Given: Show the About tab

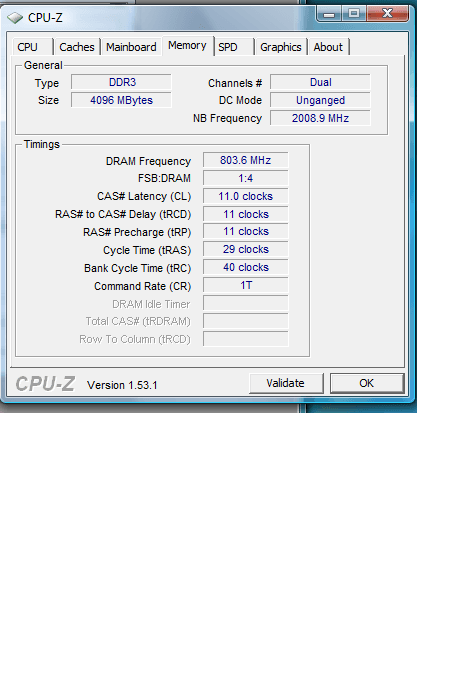Looking at the screenshot, I should [x=328, y=47].
